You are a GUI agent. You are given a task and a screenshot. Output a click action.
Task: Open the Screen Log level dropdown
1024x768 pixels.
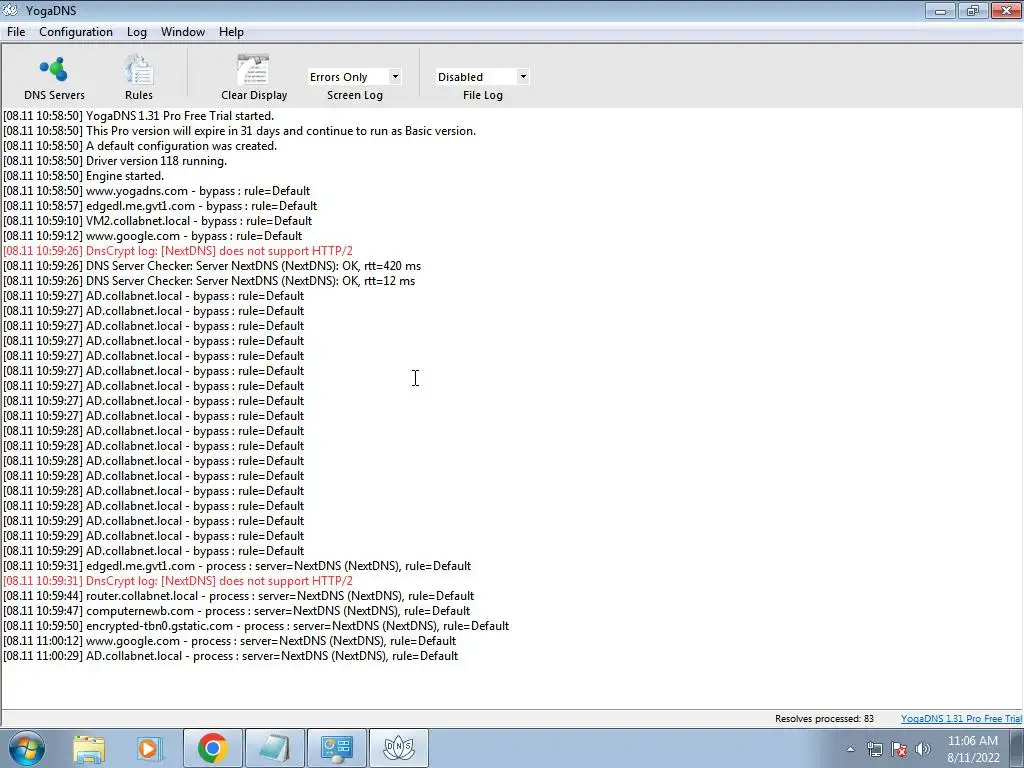[x=354, y=76]
